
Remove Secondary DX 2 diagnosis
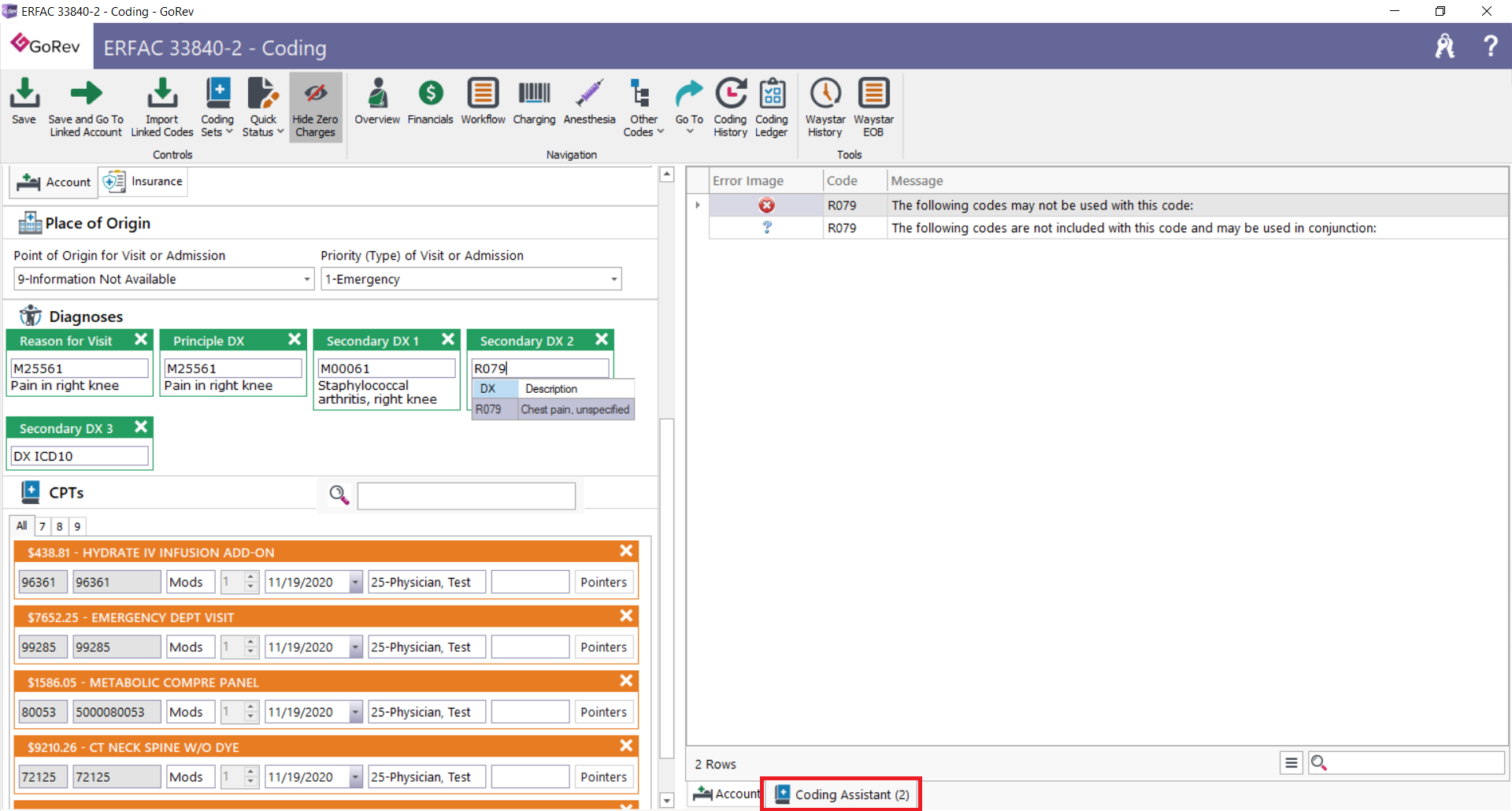(602, 339)
